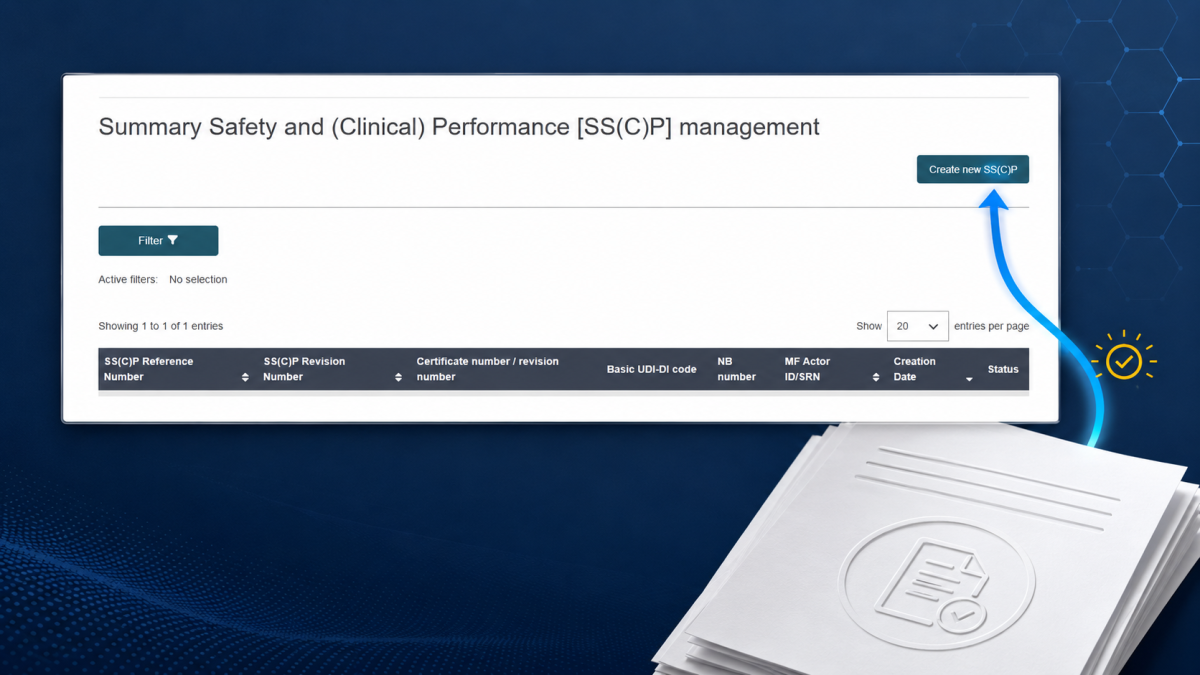
Task: Click the 'Showing 1 to 1 of 1 entries' text
Action: pyautogui.click(x=161, y=326)
